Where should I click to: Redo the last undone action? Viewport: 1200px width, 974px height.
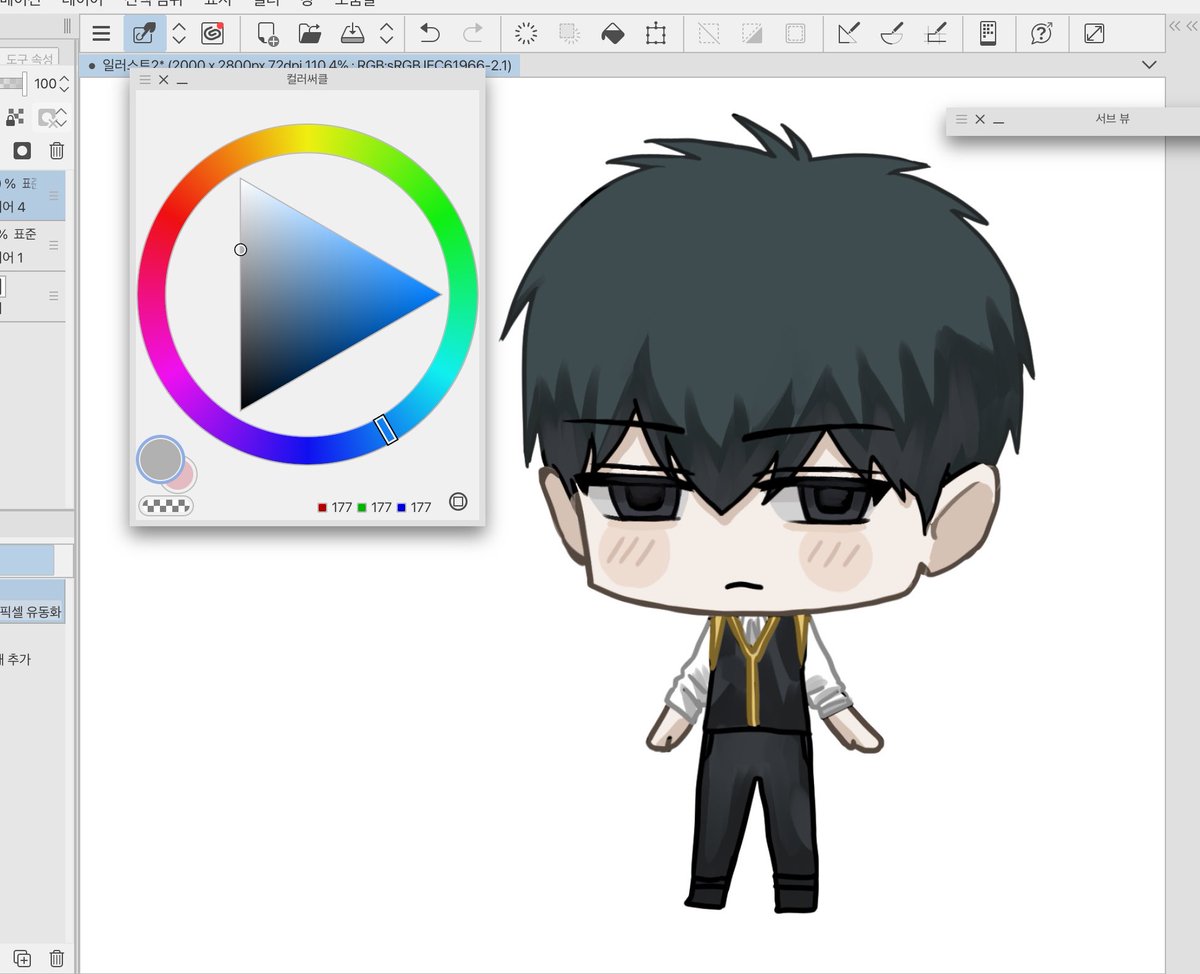[x=473, y=33]
